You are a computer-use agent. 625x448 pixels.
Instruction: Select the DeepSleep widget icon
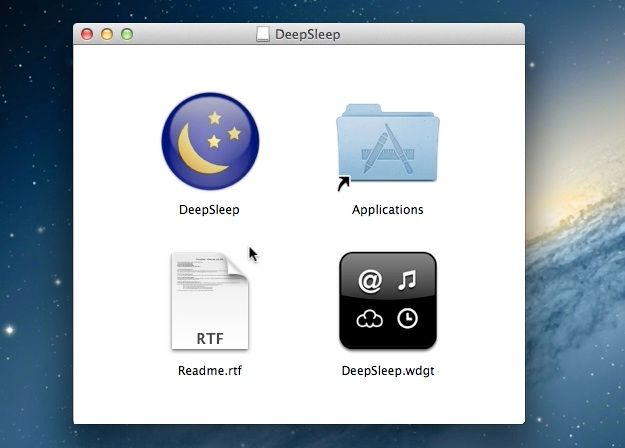pos(388,301)
